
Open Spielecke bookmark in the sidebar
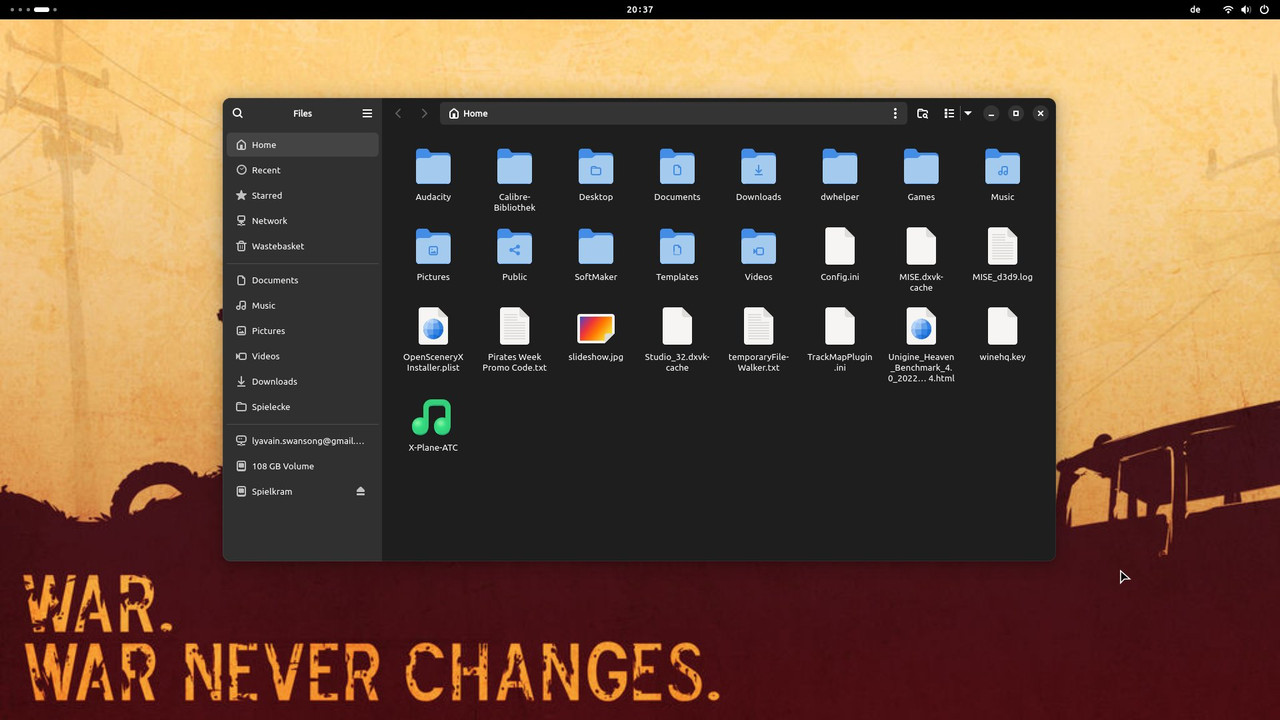[303, 407]
